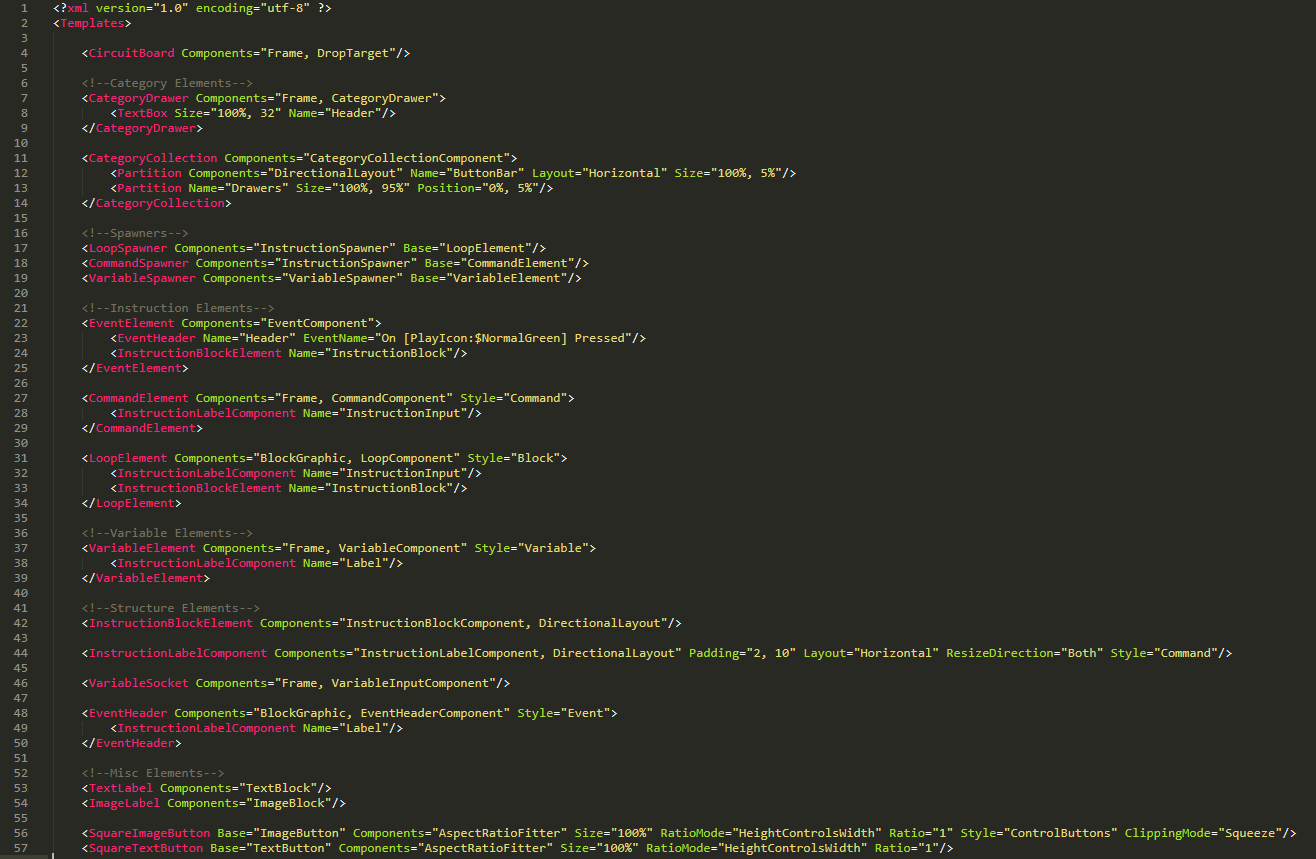Image resolution: width=1316 pixels, height=859 pixels.
Task: Click the "Category Elements" comment
Action: [x=167, y=83]
